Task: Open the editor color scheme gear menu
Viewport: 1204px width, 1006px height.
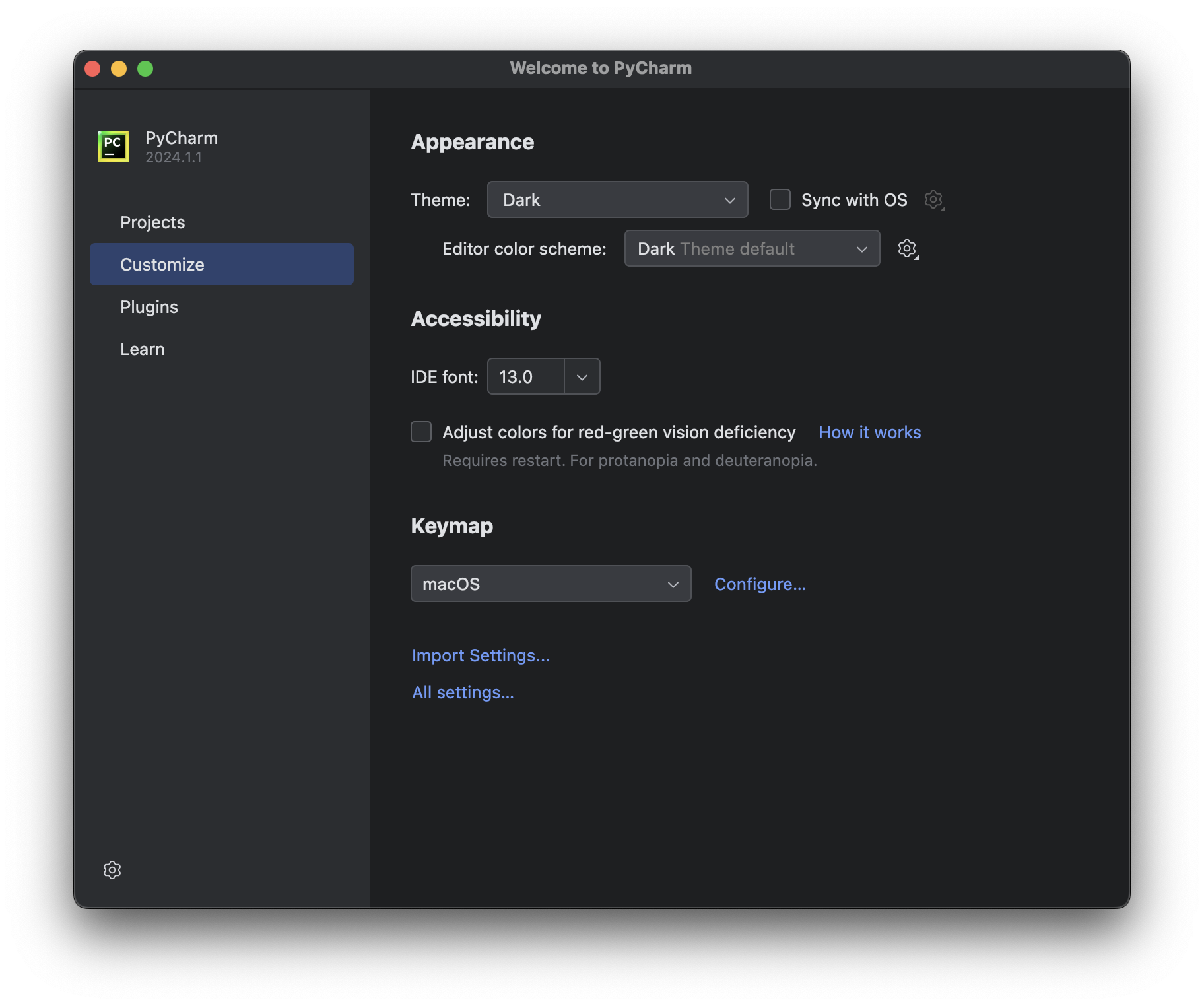Action: (908, 249)
